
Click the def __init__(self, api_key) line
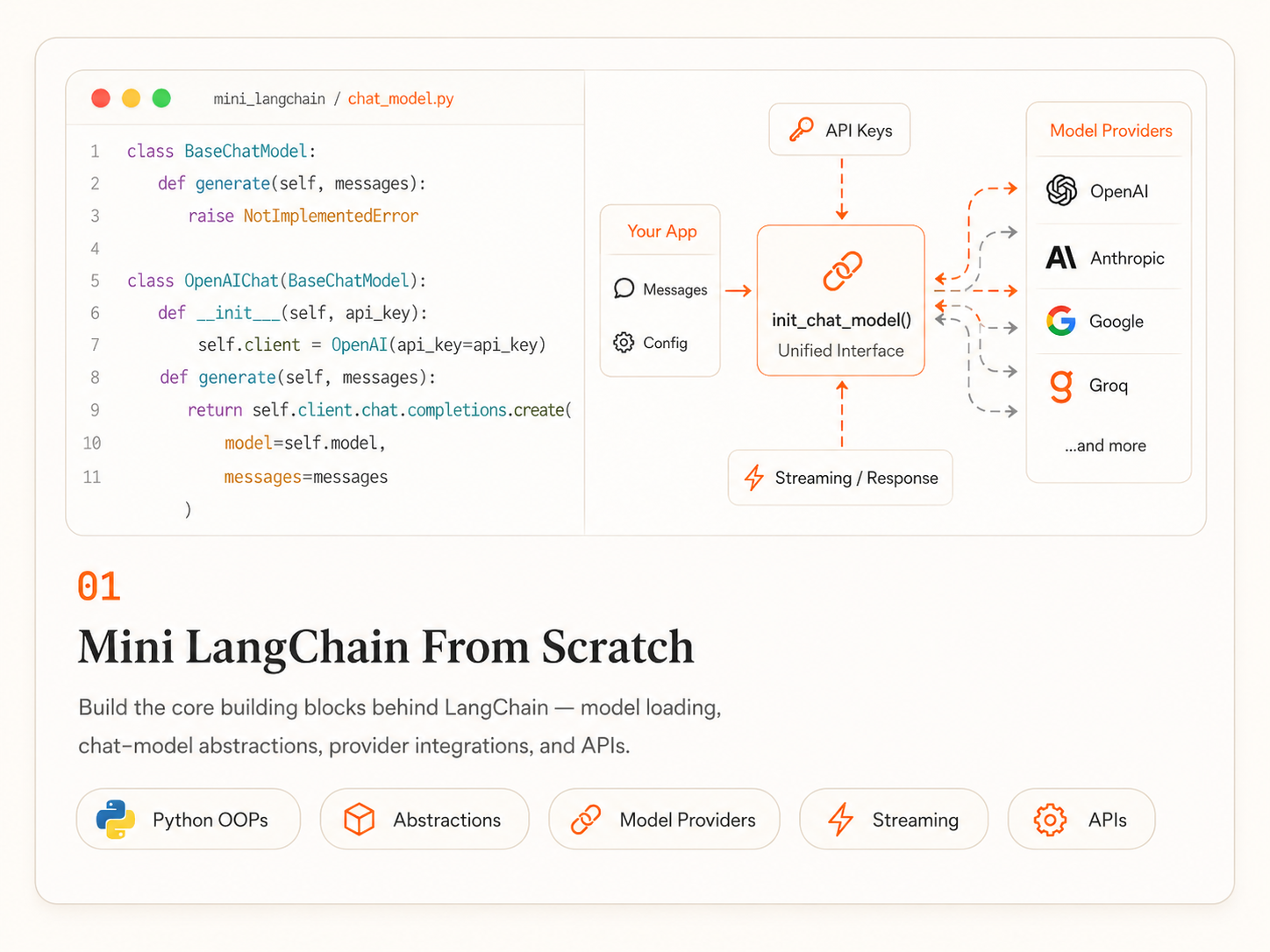click(293, 313)
